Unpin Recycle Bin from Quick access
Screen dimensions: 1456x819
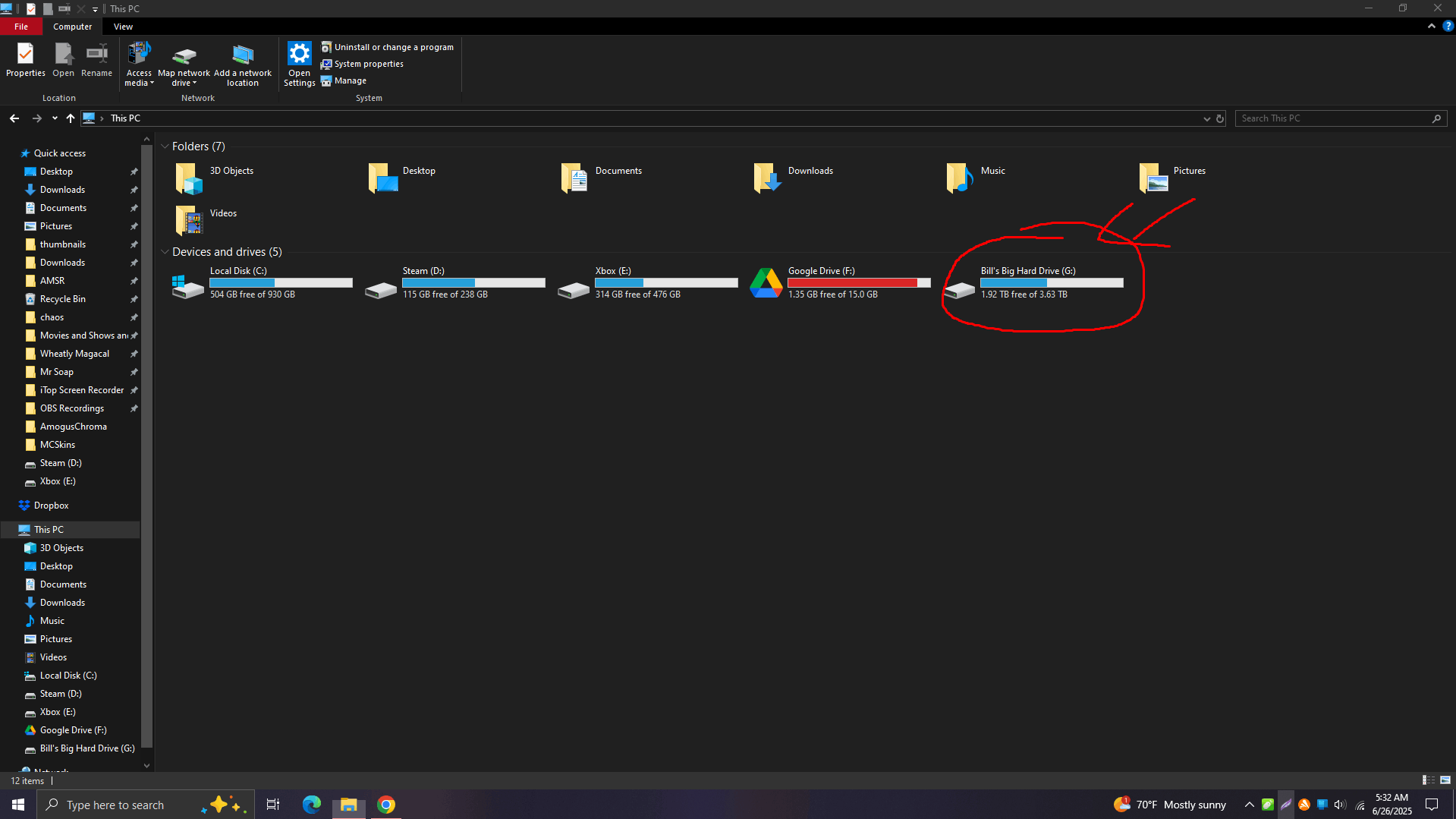pyautogui.click(x=134, y=298)
